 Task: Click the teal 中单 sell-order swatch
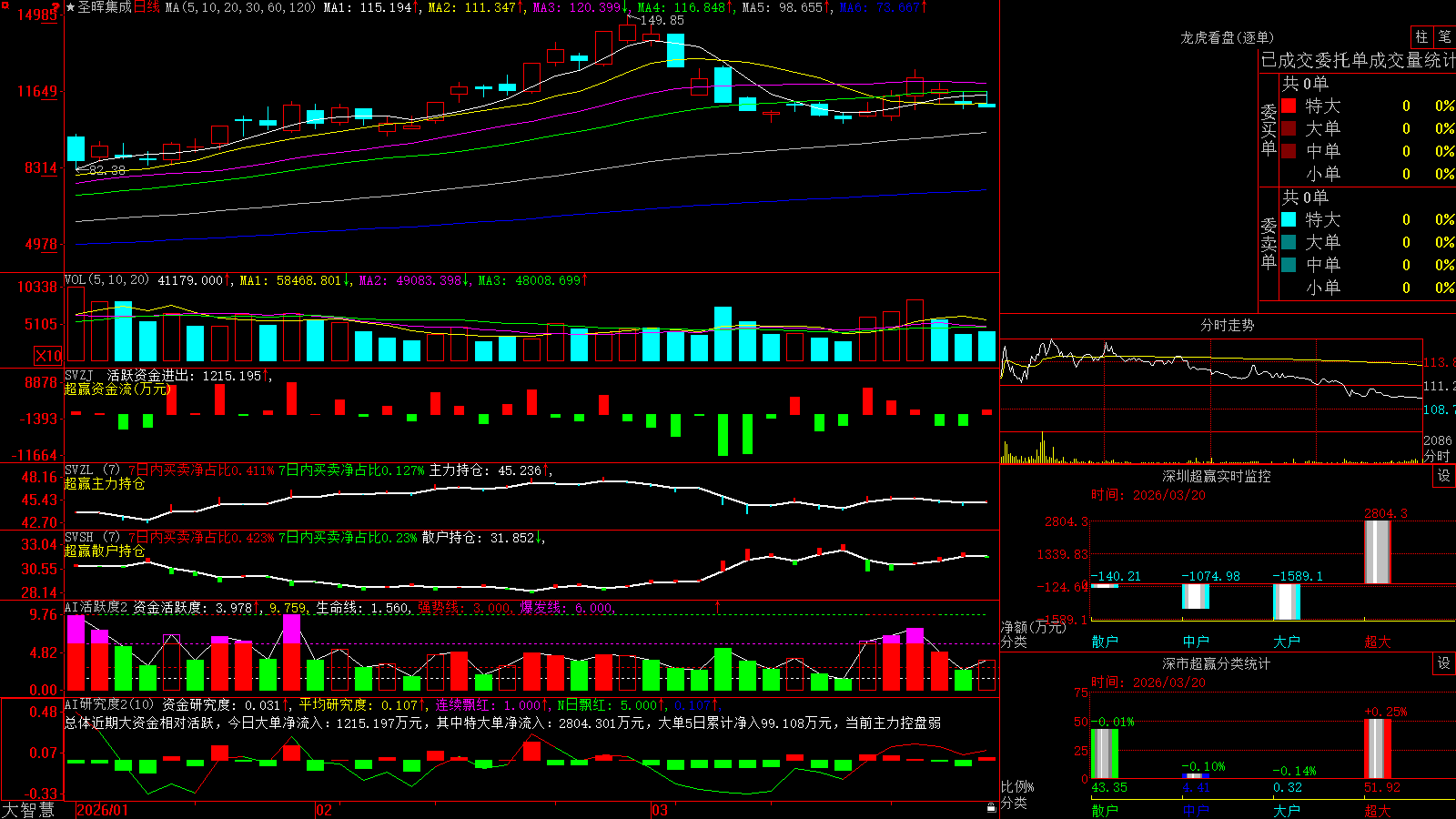(1289, 265)
